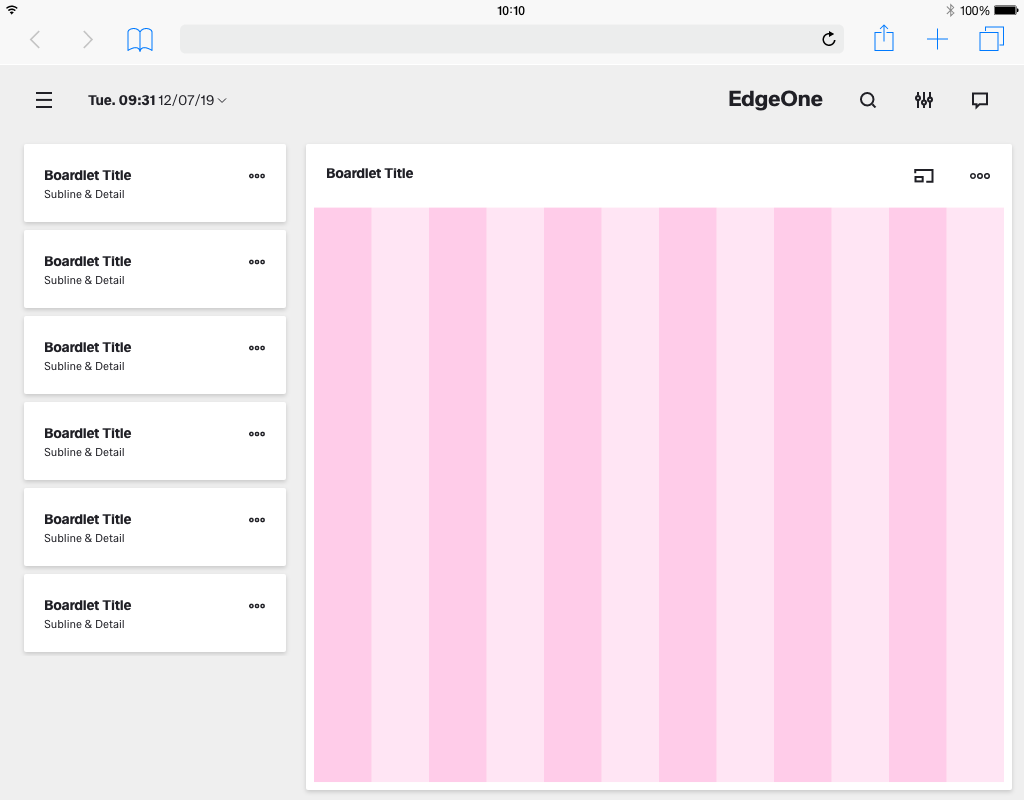Open the chat comments icon
1024x800 pixels.
(x=980, y=100)
